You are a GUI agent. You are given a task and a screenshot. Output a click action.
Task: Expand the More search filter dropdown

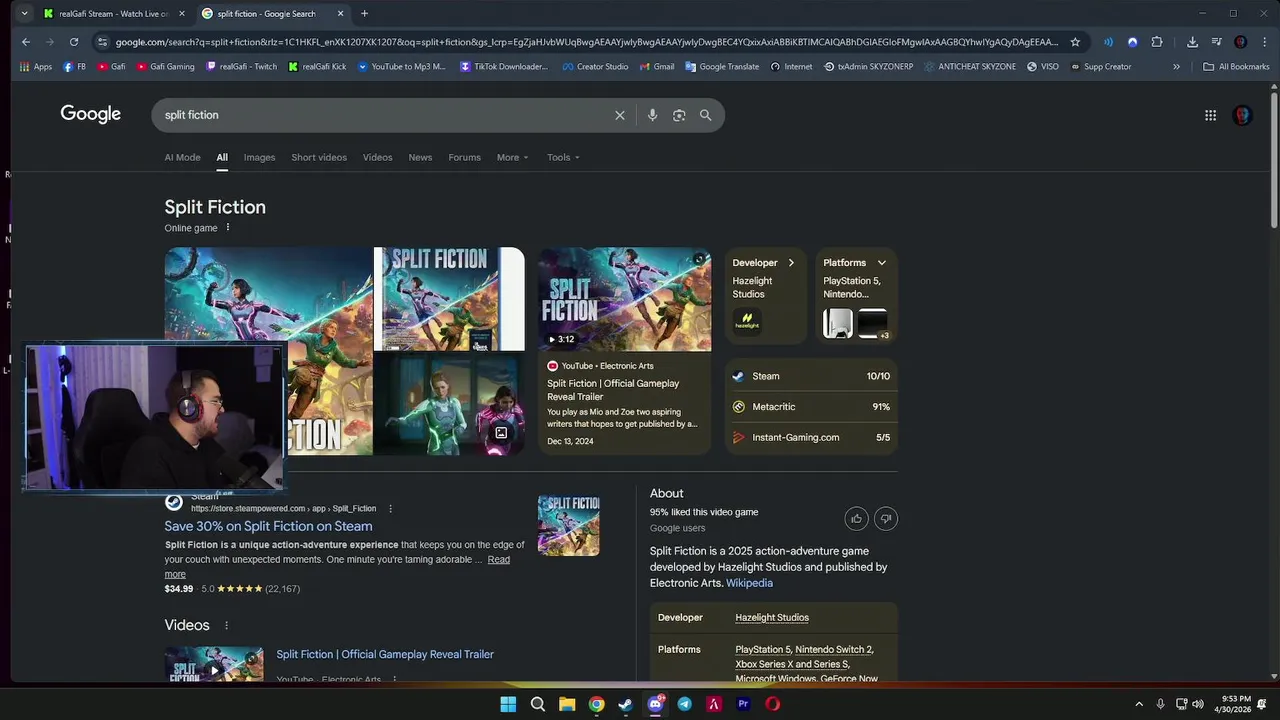click(512, 157)
